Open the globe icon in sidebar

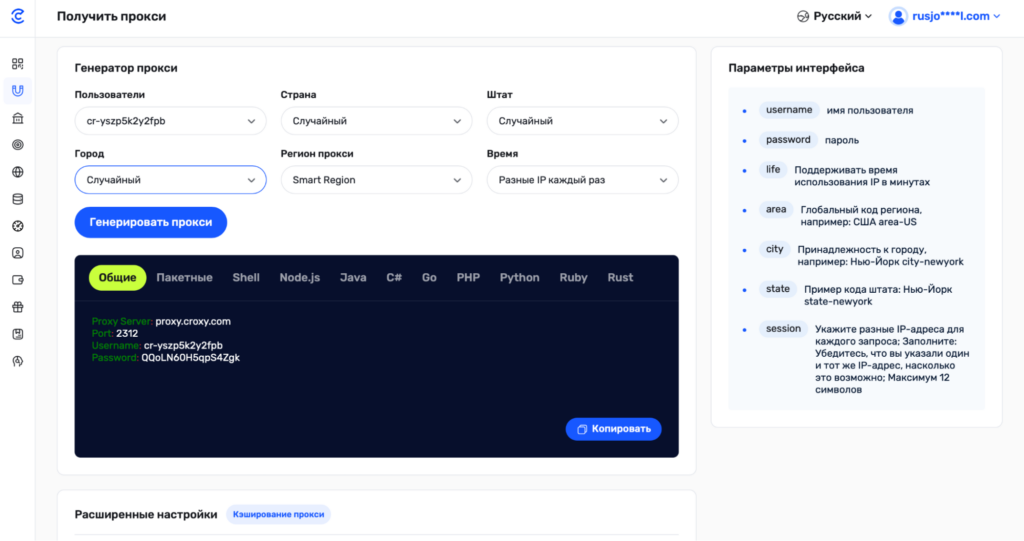(18, 172)
